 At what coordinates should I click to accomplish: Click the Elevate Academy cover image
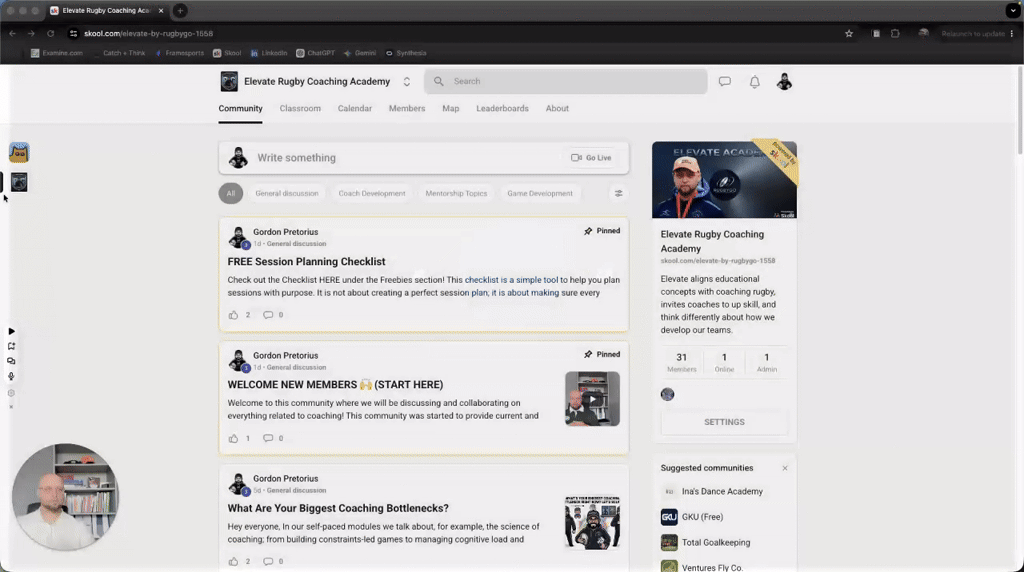(724, 180)
